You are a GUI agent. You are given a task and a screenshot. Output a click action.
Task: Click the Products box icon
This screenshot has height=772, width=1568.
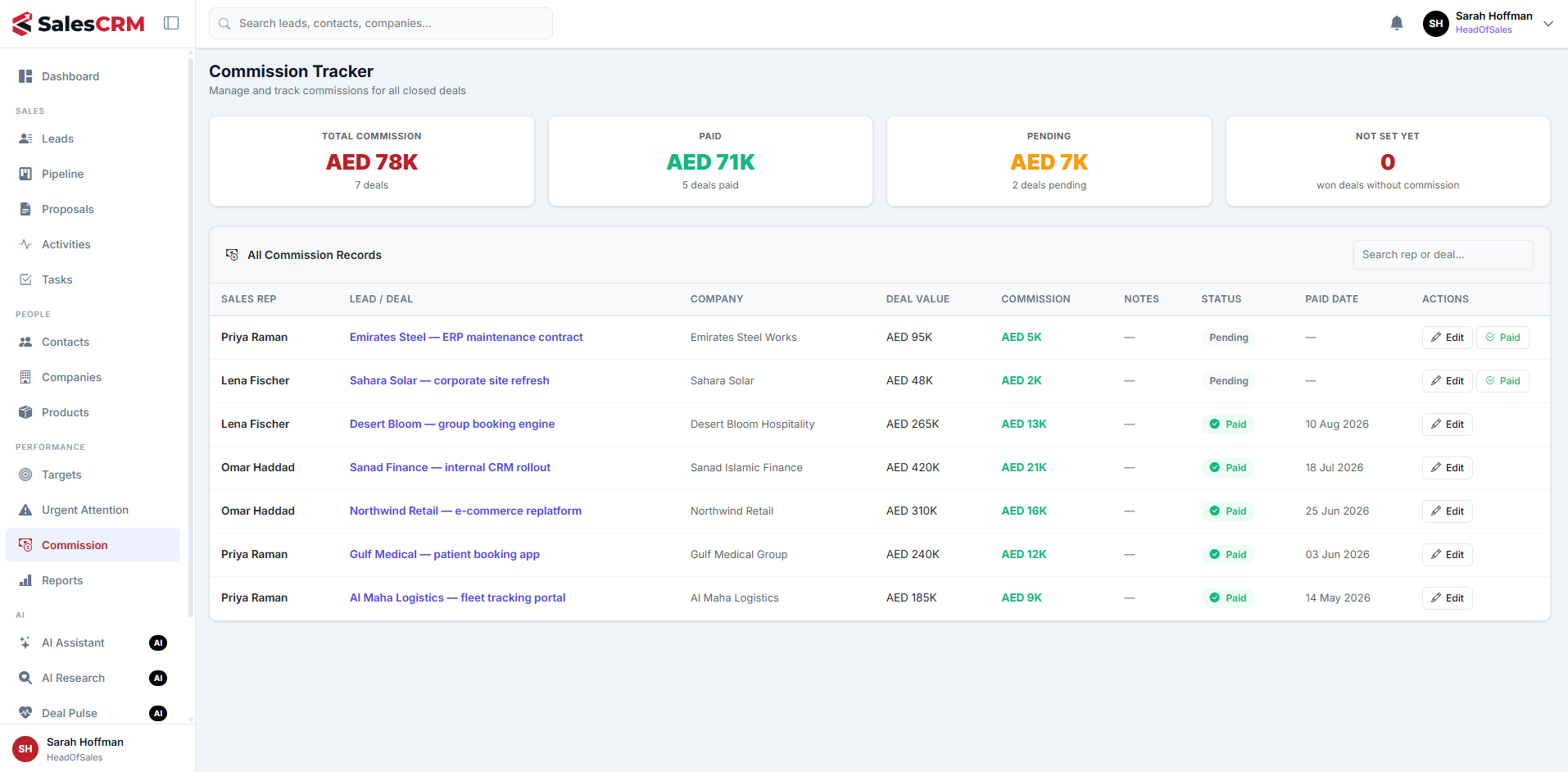25,412
